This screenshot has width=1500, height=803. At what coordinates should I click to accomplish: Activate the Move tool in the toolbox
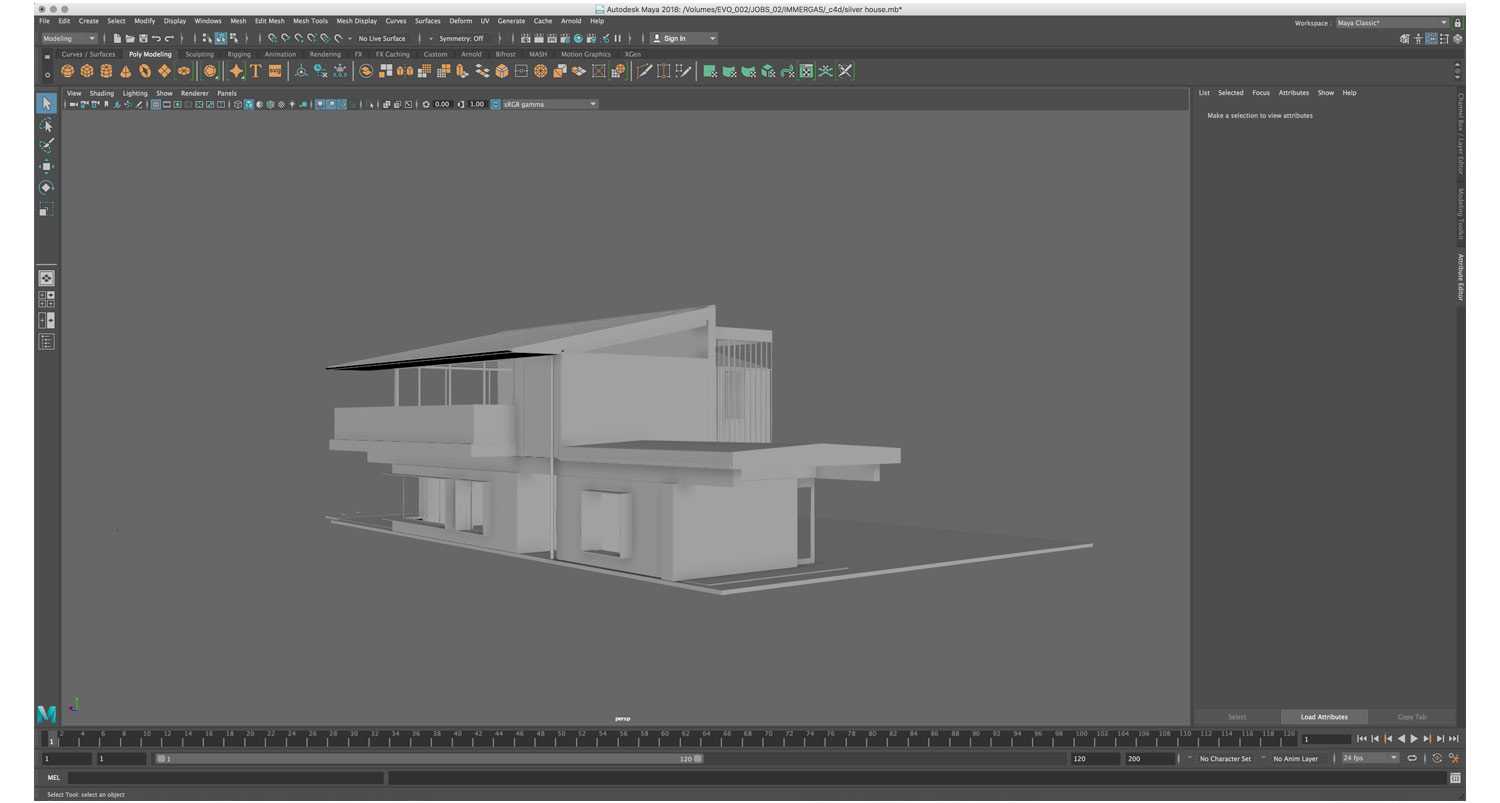pyautogui.click(x=46, y=167)
